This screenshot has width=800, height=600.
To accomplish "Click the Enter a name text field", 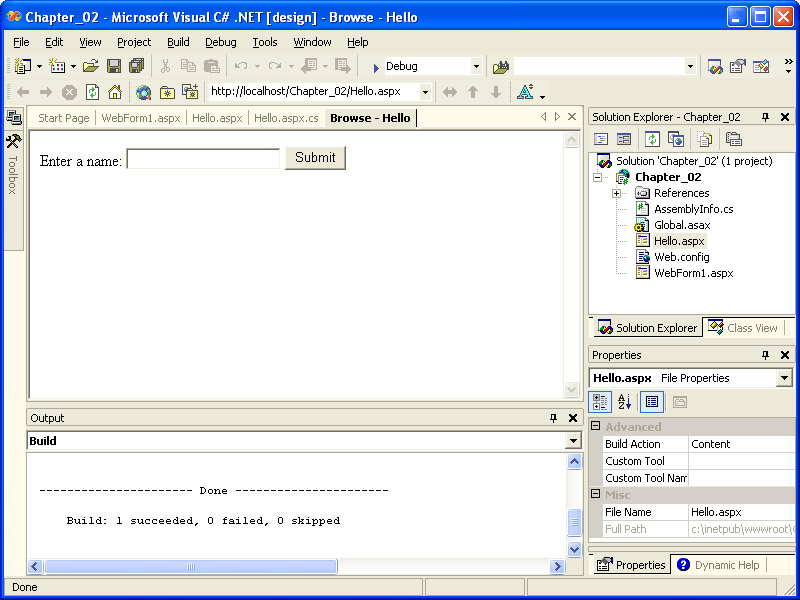I will pyautogui.click(x=203, y=159).
